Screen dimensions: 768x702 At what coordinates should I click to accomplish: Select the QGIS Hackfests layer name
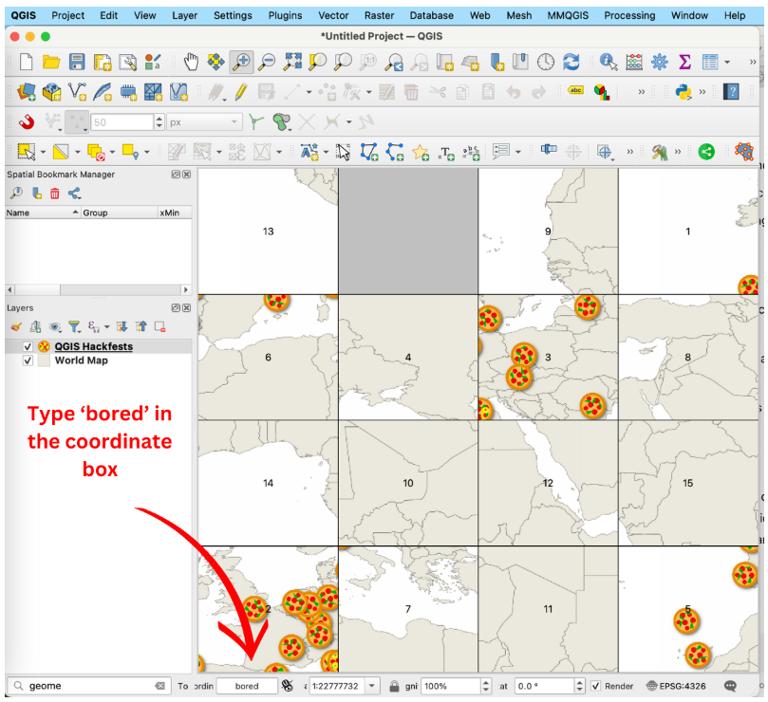click(x=94, y=346)
